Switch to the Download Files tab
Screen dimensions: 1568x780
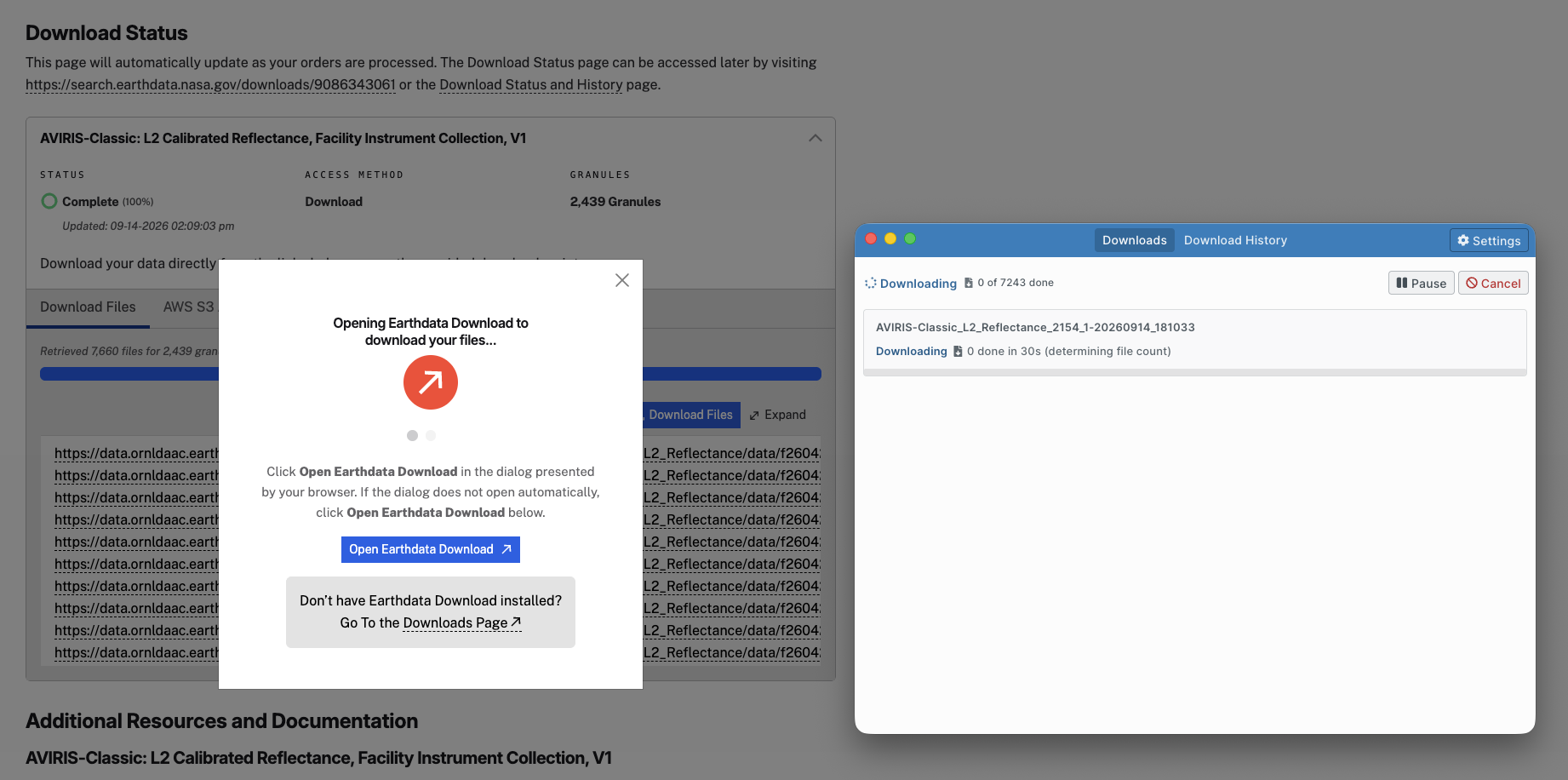pyautogui.click(x=88, y=307)
